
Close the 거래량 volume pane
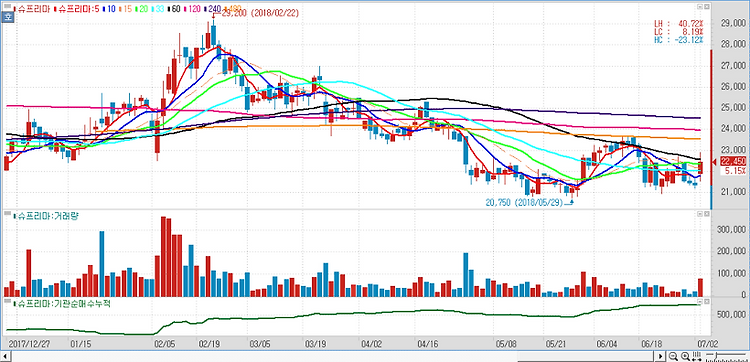pyautogui.click(x=706, y=214)
